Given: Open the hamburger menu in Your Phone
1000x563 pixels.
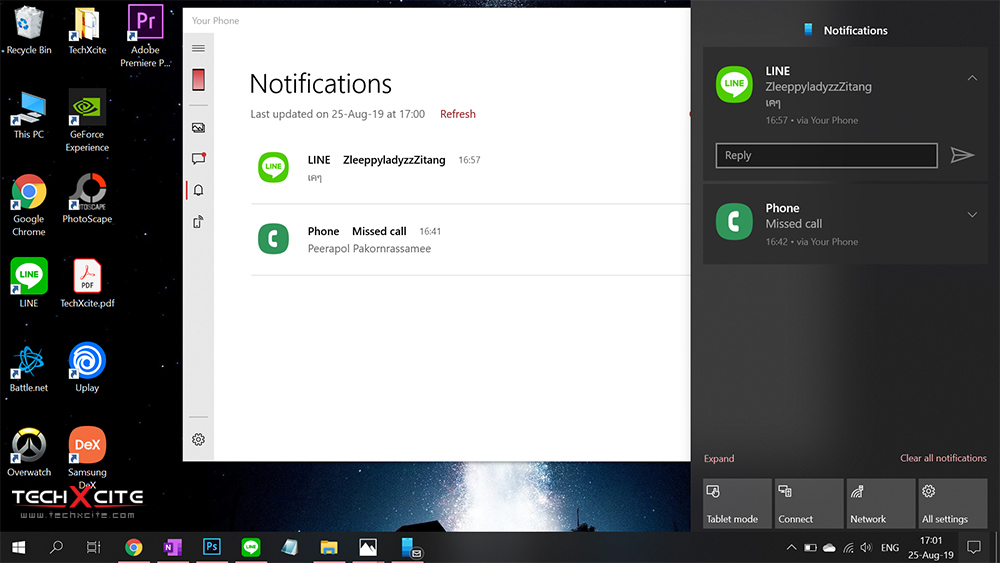Looking at the screenshot, I should click(198, 48).
